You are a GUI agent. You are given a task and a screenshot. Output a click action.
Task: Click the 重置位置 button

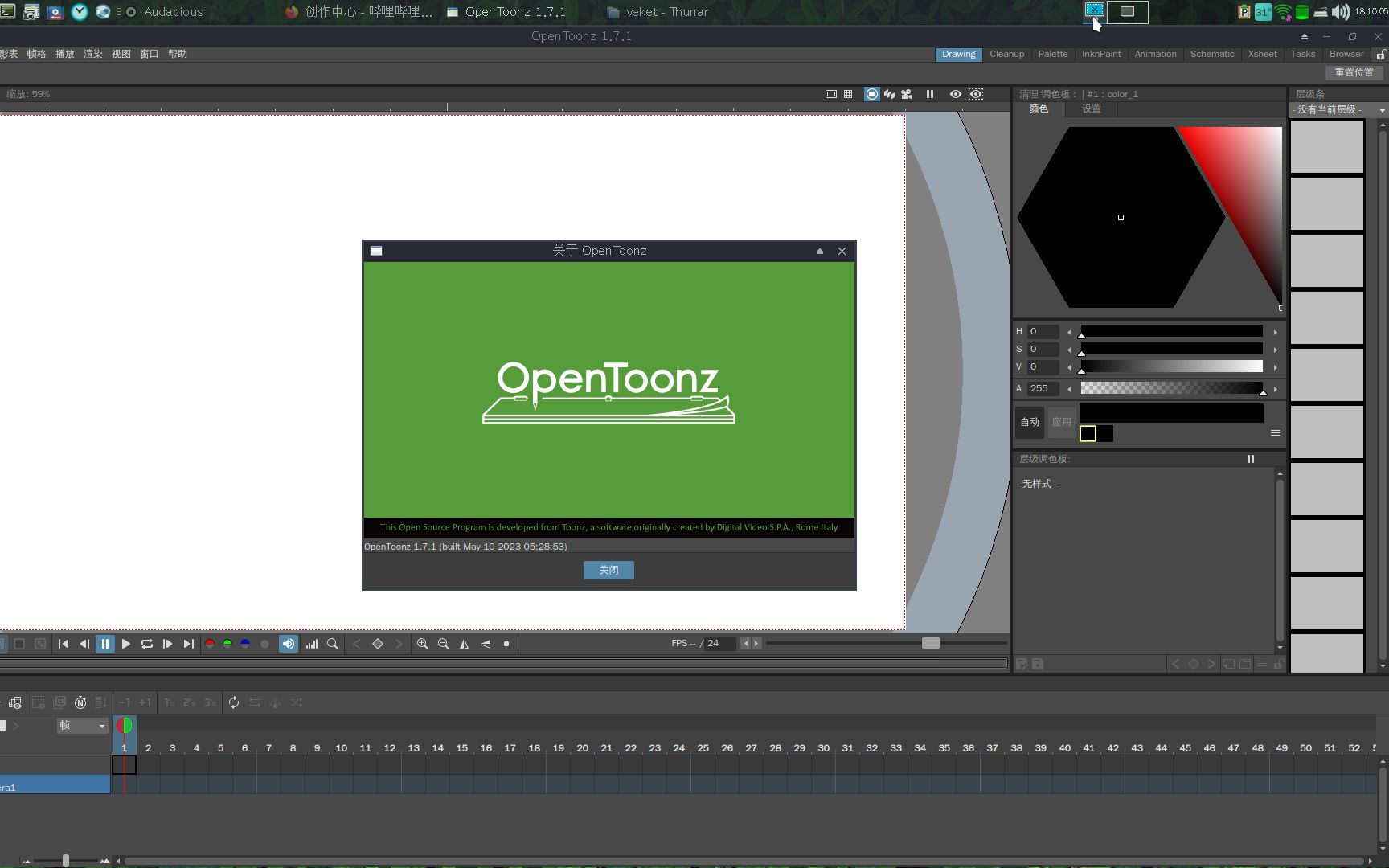point(1354,72)
